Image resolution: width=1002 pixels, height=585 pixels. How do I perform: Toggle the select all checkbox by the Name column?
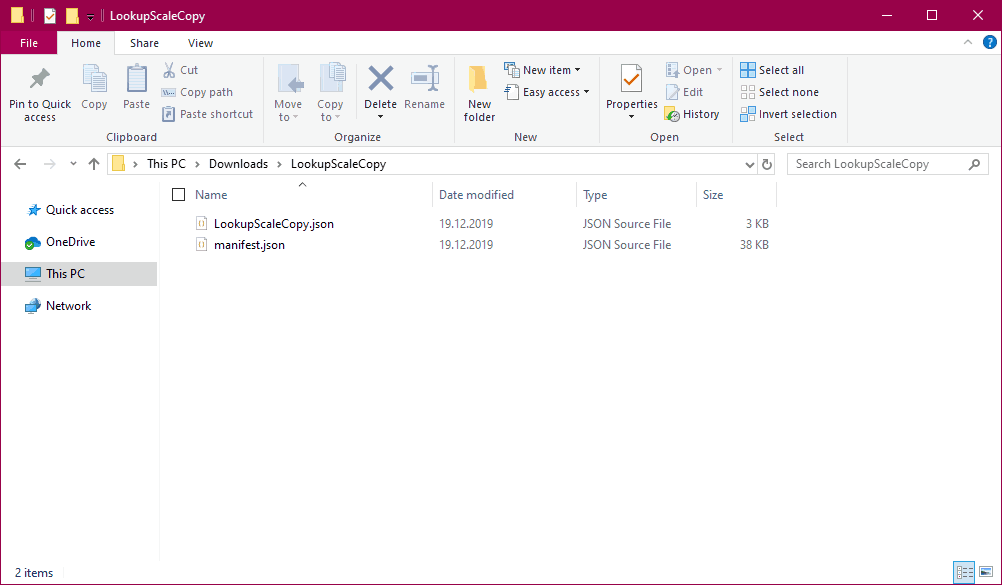[x=179, y=195]
